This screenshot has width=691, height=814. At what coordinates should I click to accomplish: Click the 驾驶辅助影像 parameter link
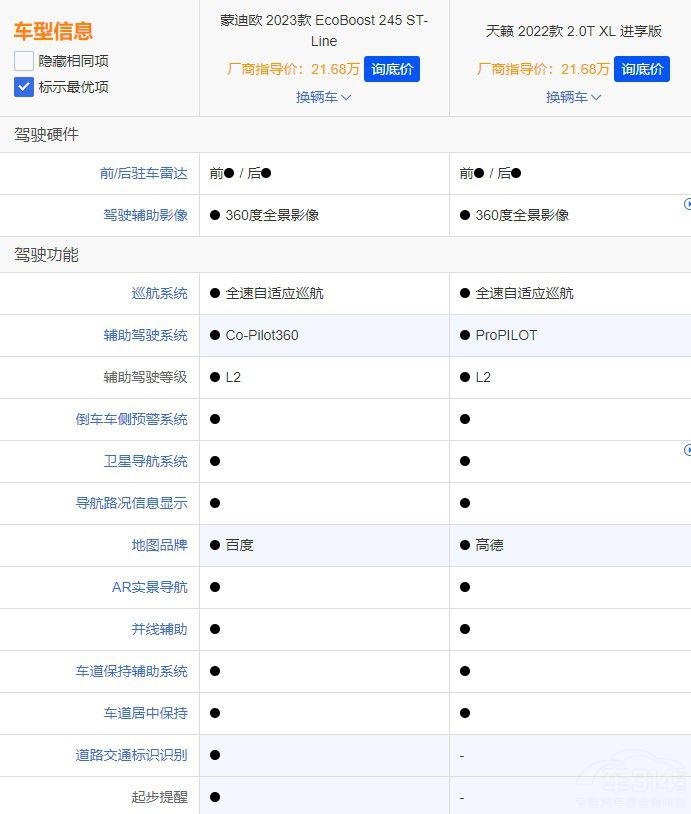pos(145,215)
